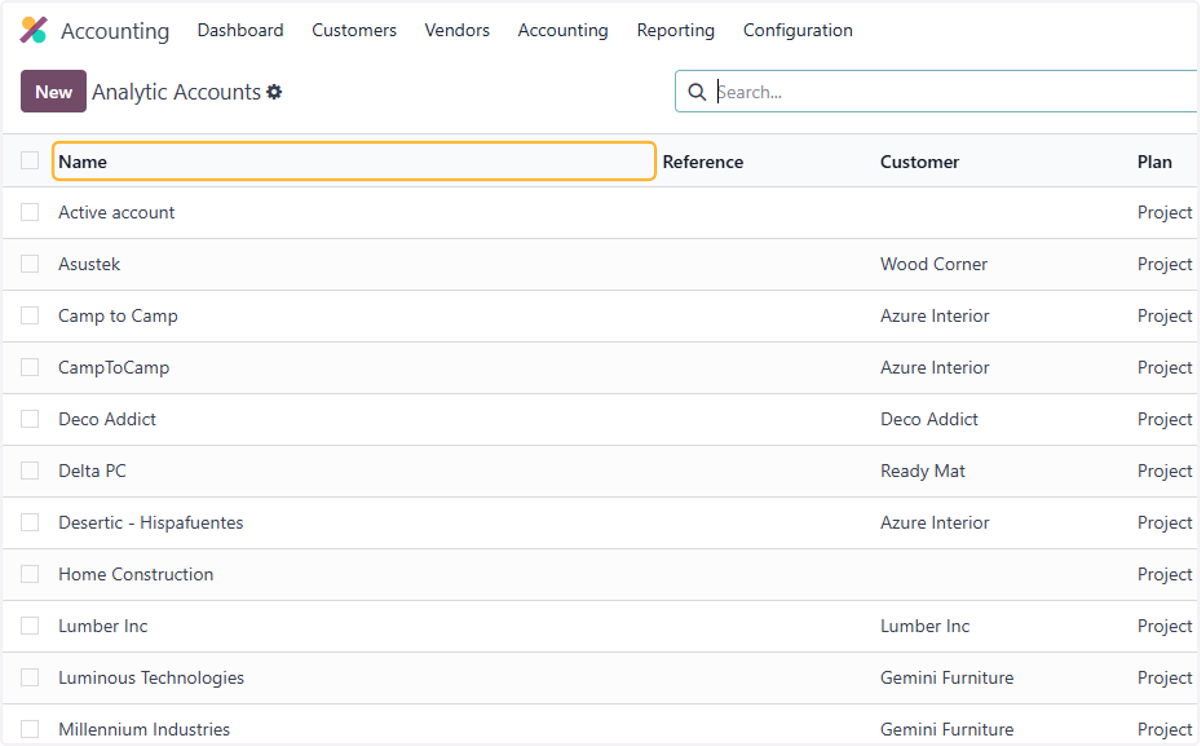Check the box for Deco Addict row
This screenshot has height=746, width=1200.
click(30, 419)
